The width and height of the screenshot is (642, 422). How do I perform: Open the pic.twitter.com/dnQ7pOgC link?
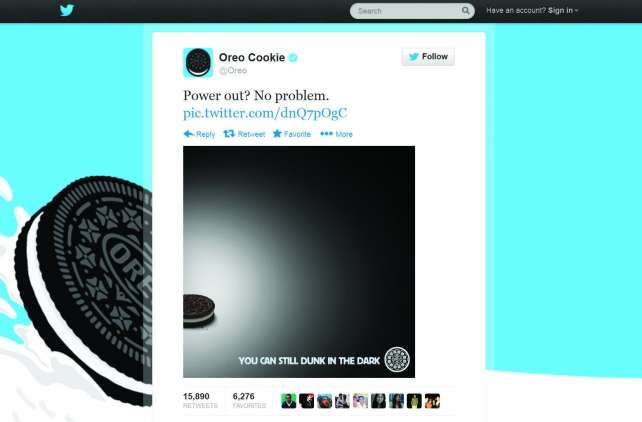(265, 113)
